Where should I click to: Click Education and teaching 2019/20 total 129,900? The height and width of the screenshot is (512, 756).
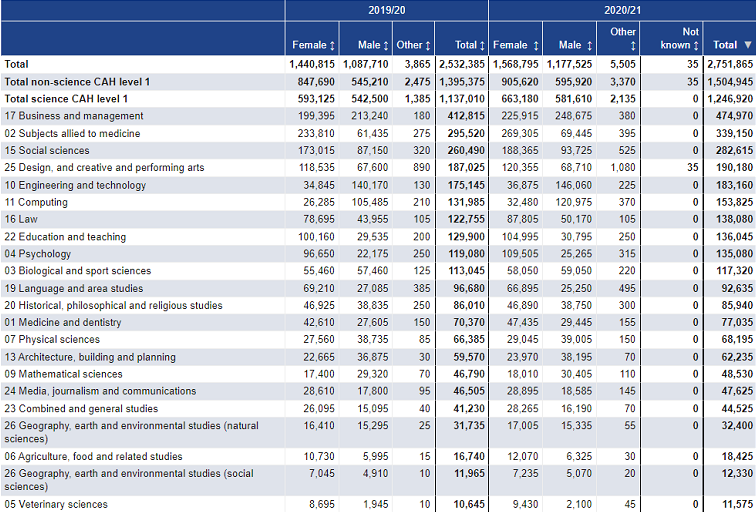[x=466, y=237]
